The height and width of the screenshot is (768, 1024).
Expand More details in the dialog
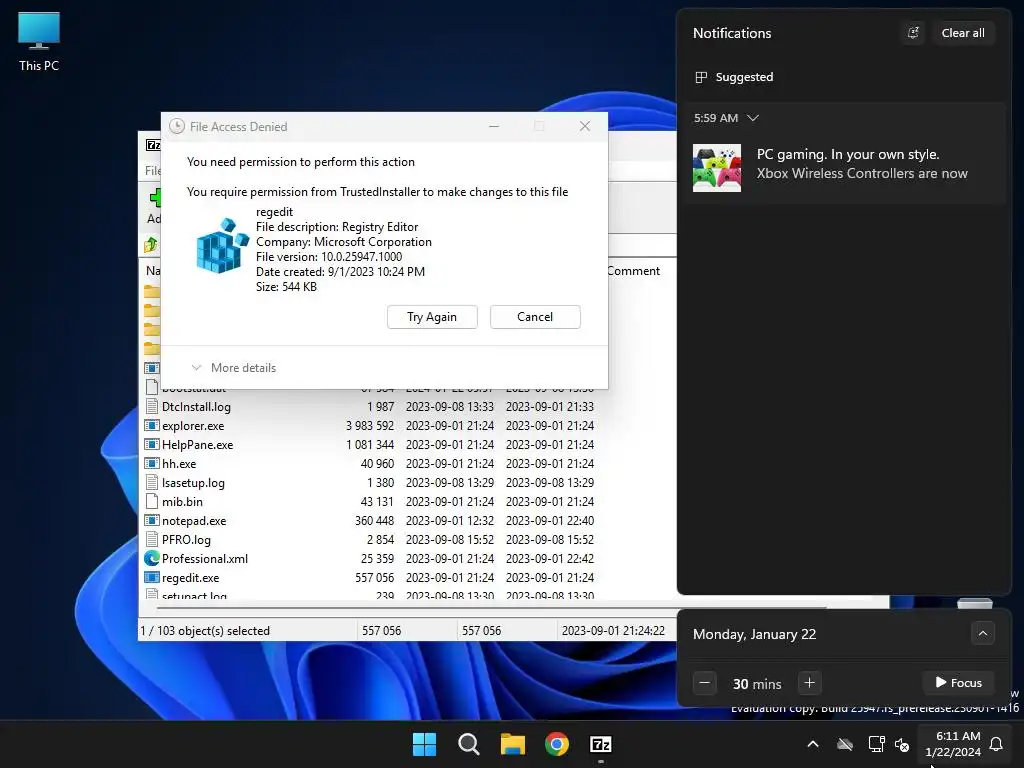click(234, 368)
